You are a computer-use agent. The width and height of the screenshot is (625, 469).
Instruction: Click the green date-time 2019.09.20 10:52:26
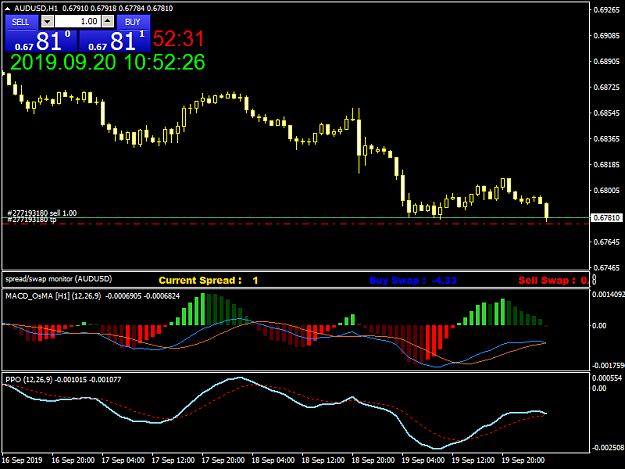pos(108,63)
